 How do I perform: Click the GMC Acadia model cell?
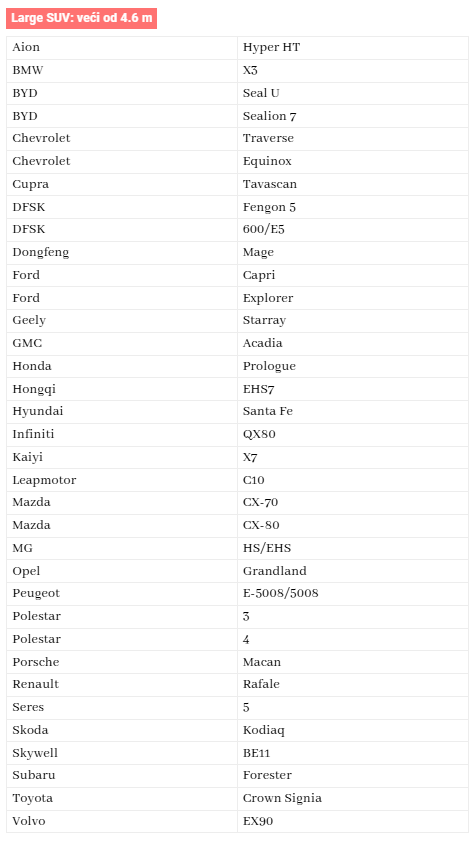point(353,343)
